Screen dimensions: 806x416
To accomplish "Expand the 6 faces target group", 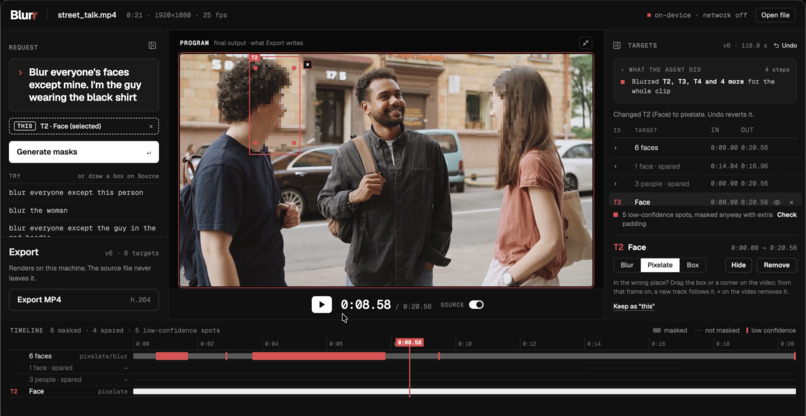I will 615,148.
